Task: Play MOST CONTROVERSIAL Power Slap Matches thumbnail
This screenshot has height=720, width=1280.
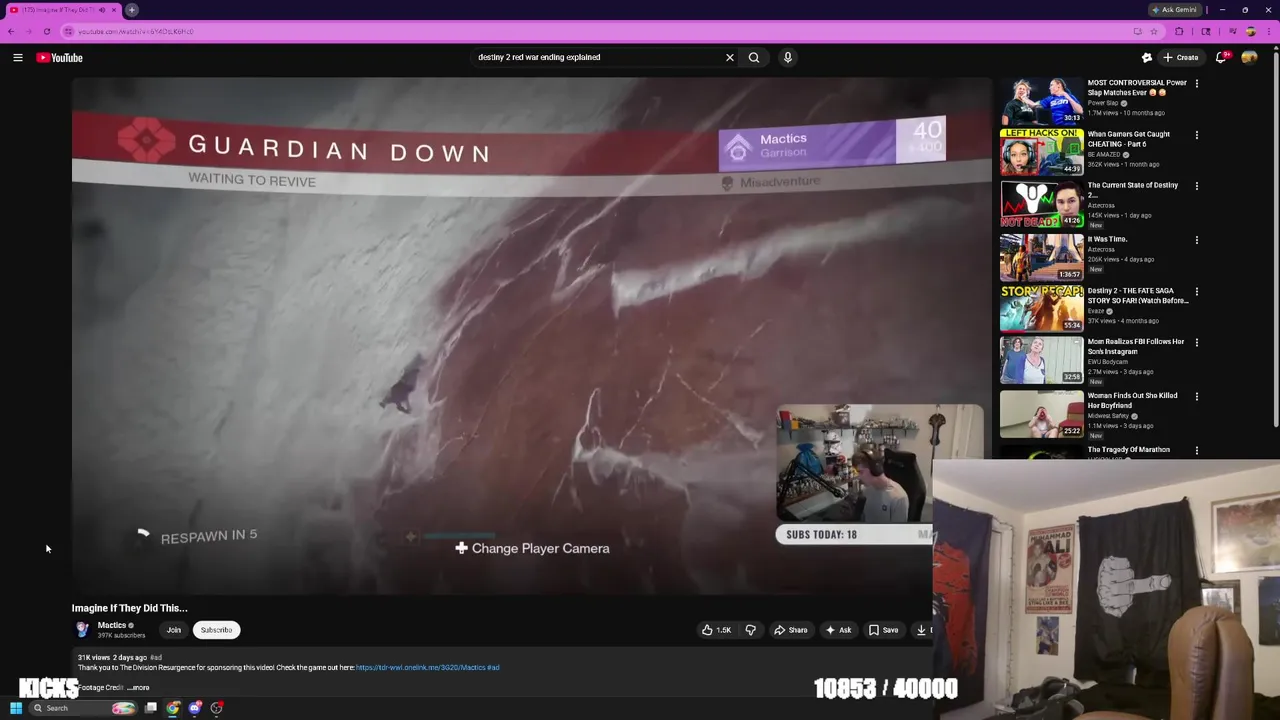Action: (1041, 101)
